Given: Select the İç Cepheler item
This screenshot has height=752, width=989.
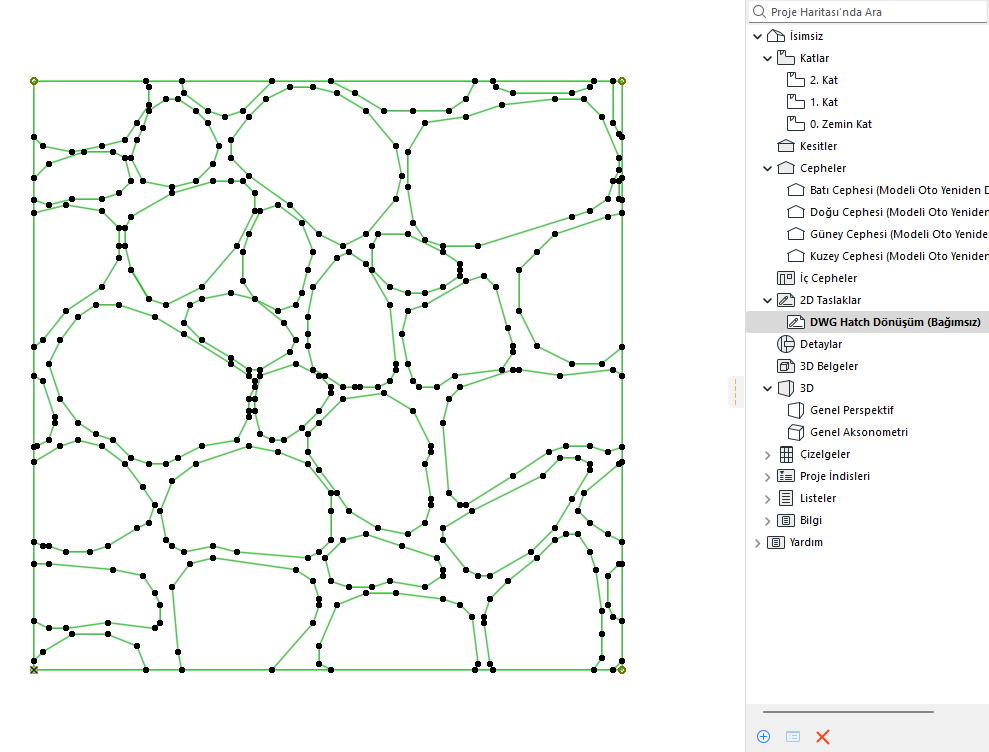Looking at the screenshot, I should pyautogui.click(x=828, y=278).
